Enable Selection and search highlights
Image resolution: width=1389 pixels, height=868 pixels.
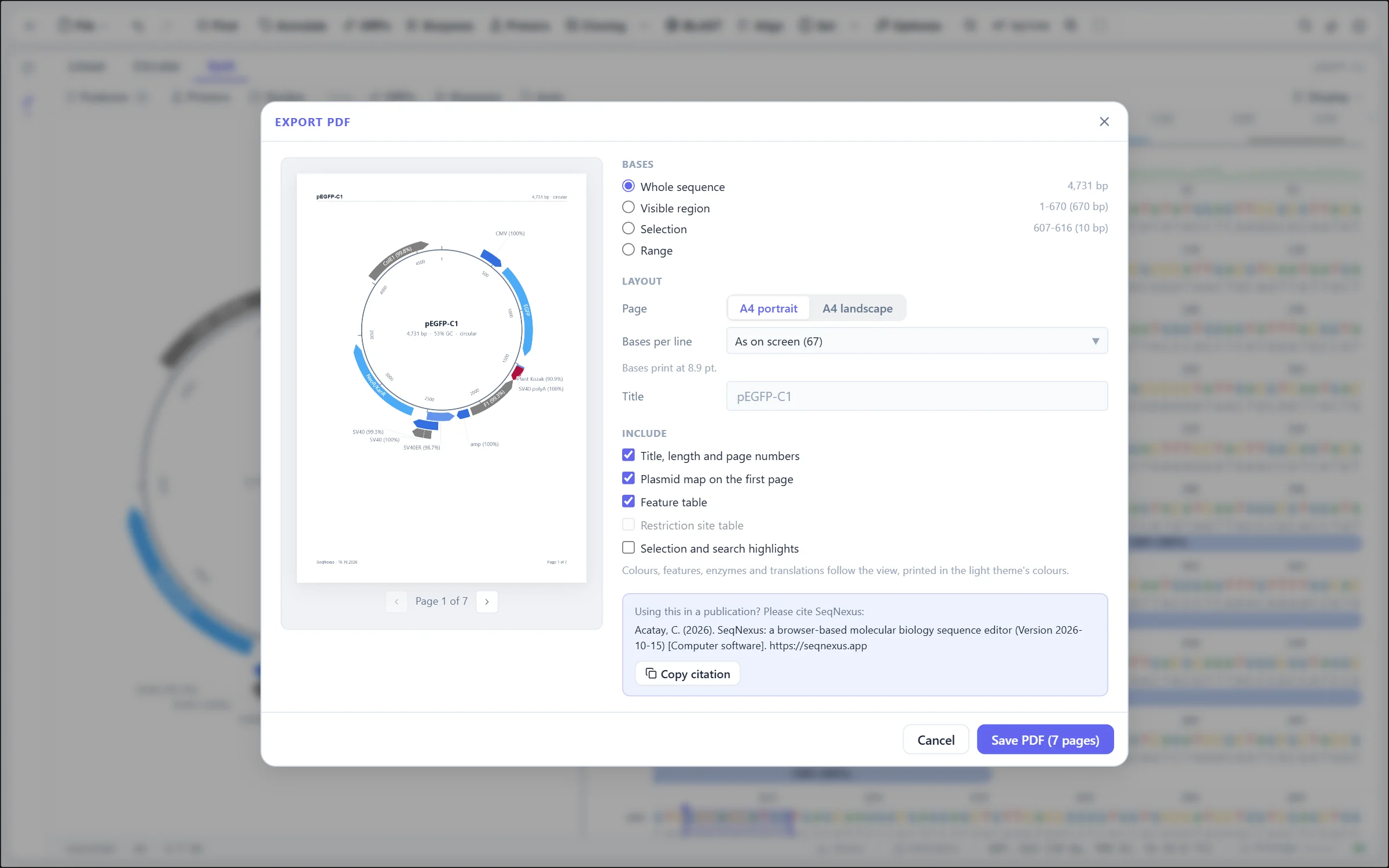pos(628,548)
